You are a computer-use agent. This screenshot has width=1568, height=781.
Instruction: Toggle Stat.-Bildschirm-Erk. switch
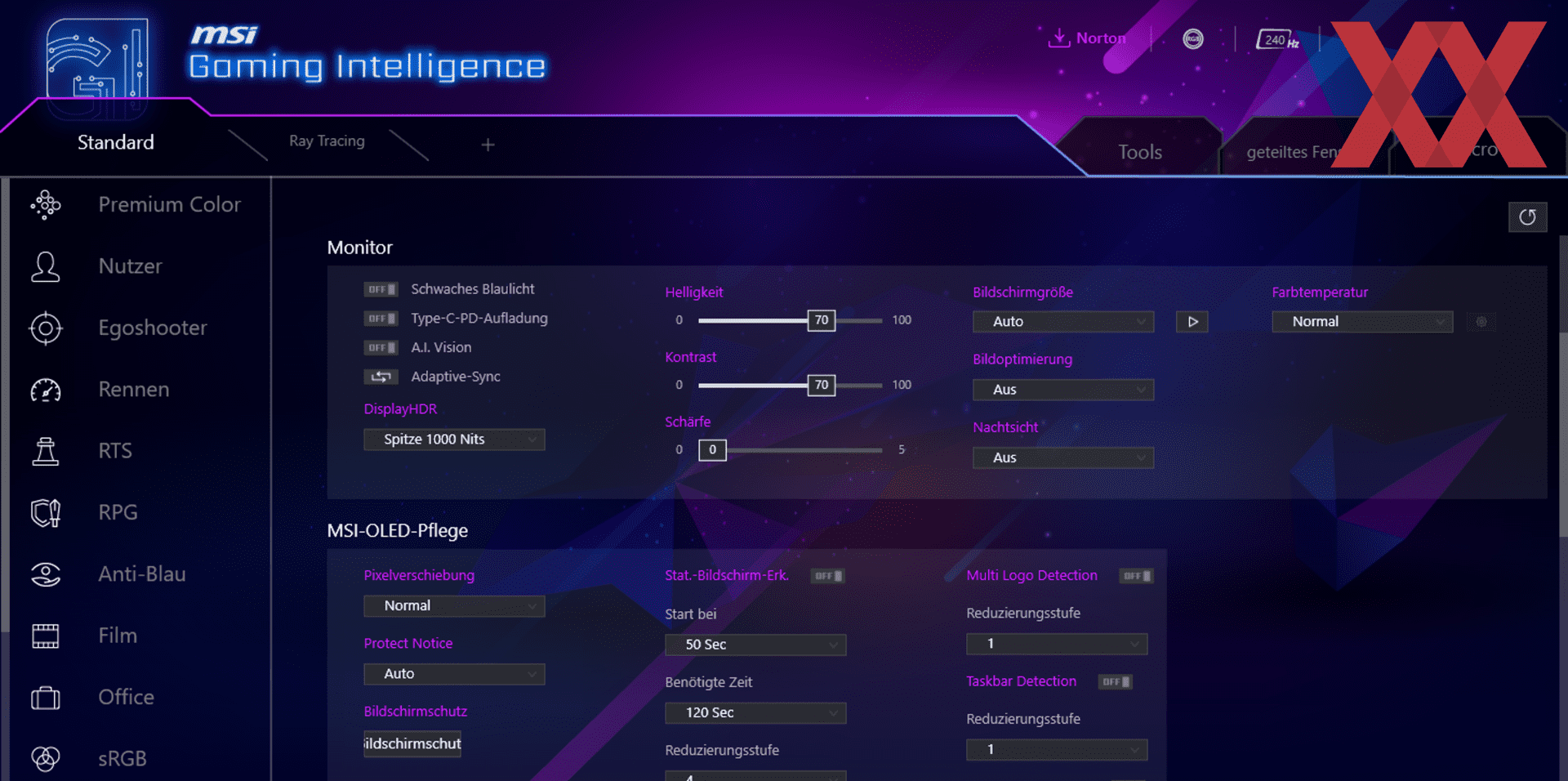(x=828, y=576)
